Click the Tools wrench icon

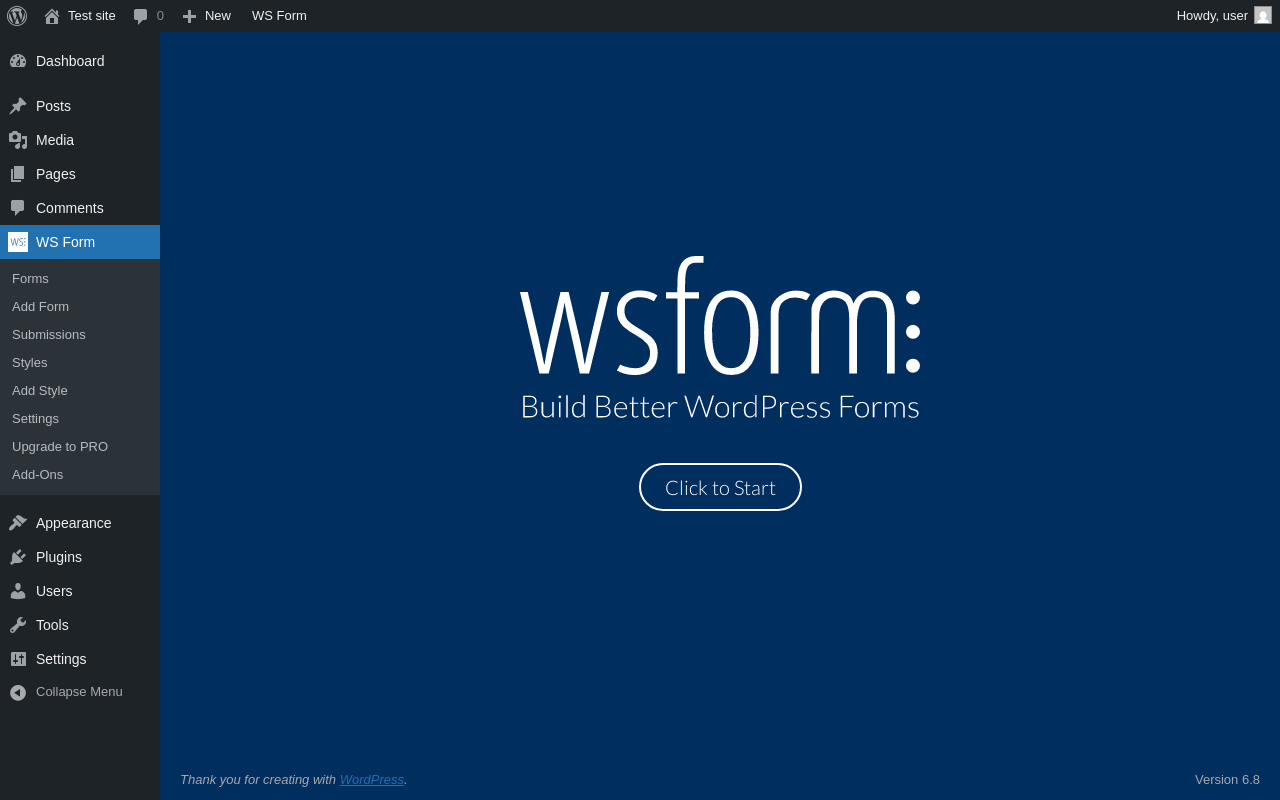[18, 625]
